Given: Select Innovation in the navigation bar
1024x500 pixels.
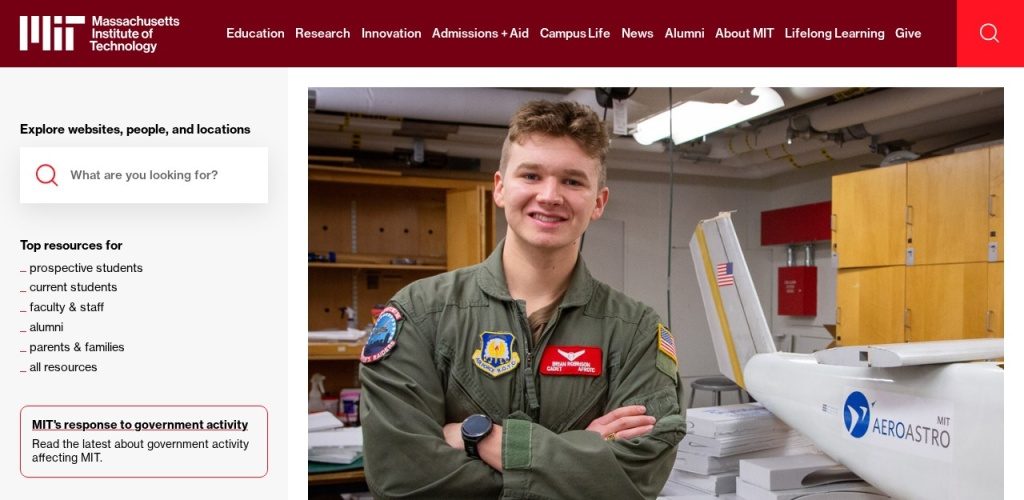Looking at the screenshot, I should tap(391, 33).
